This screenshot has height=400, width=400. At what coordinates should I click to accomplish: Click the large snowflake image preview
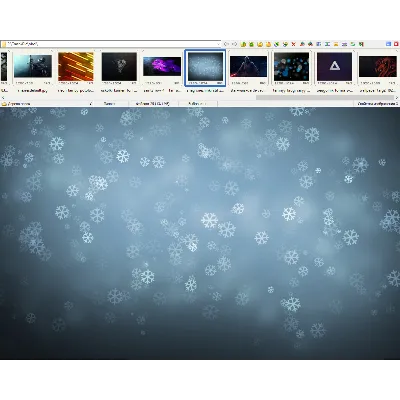(200, 233)
